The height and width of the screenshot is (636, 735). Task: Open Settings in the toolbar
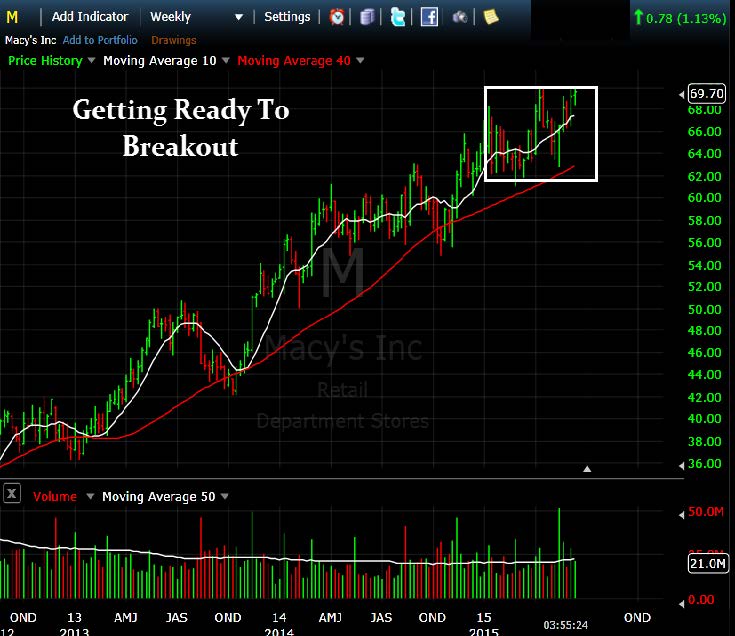287,17
